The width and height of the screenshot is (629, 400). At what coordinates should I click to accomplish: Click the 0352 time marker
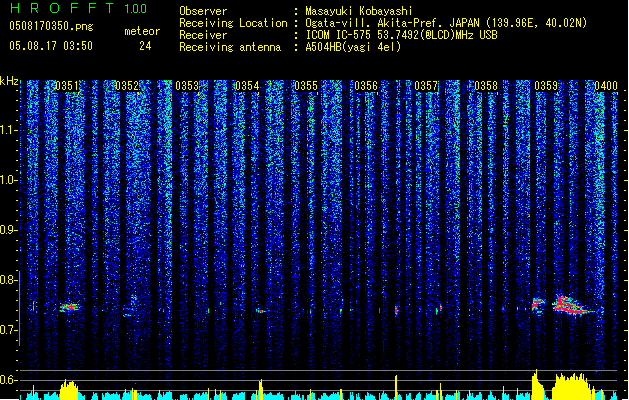click(x=127, y=86)
